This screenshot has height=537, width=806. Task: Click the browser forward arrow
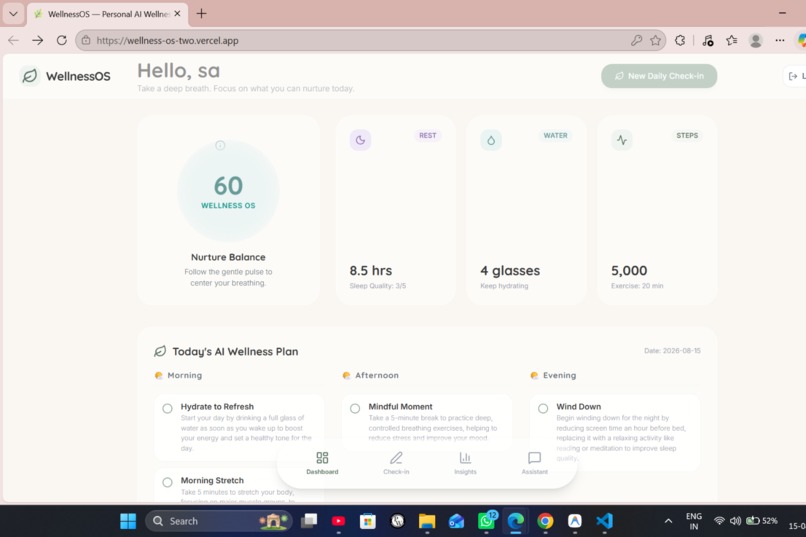tap(38, 40)
